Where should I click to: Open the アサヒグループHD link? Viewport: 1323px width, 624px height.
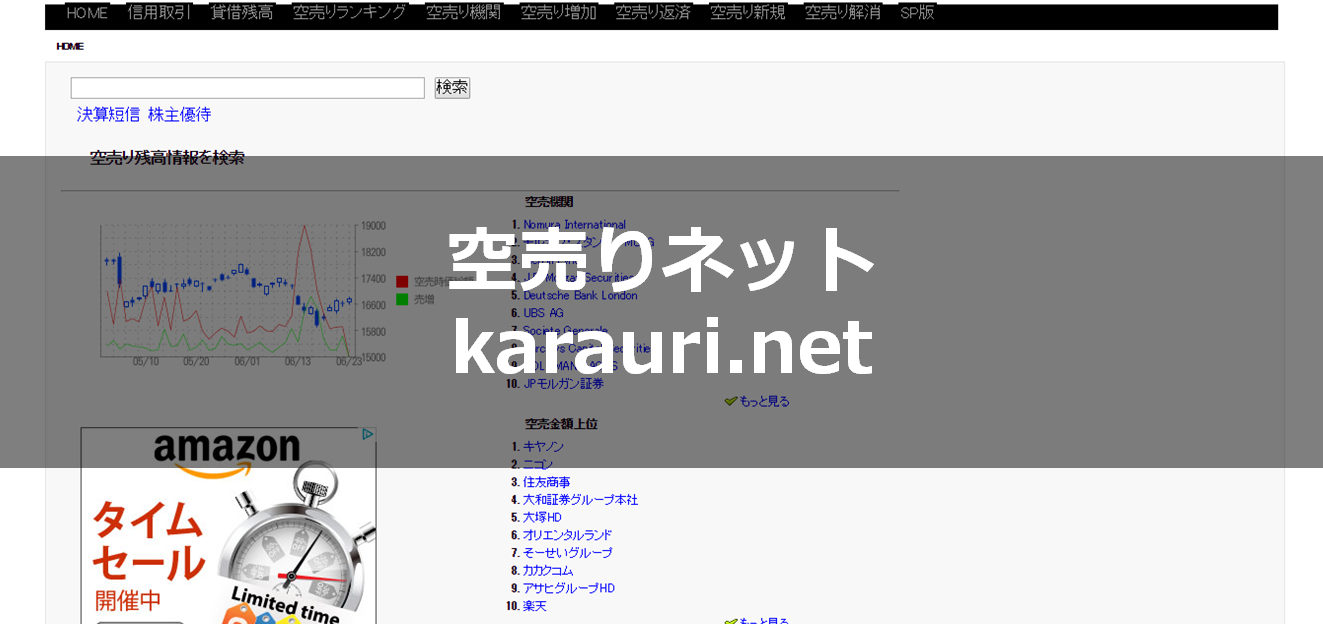(569, 589)
